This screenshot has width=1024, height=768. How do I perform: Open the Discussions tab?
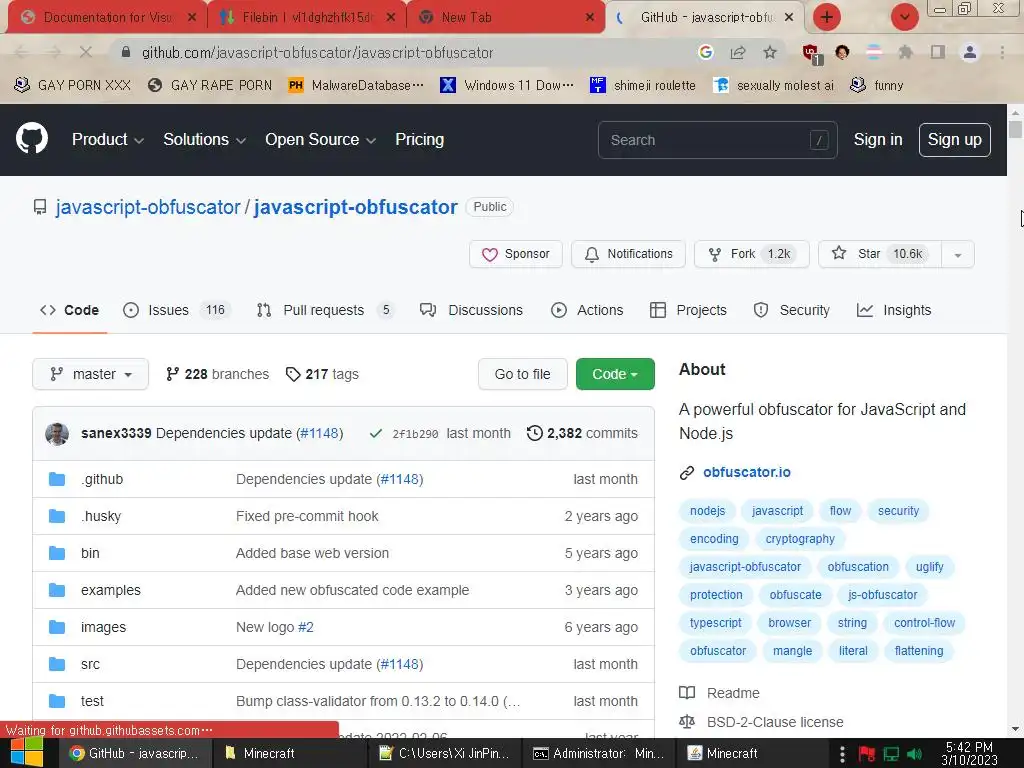coord(471,310)
